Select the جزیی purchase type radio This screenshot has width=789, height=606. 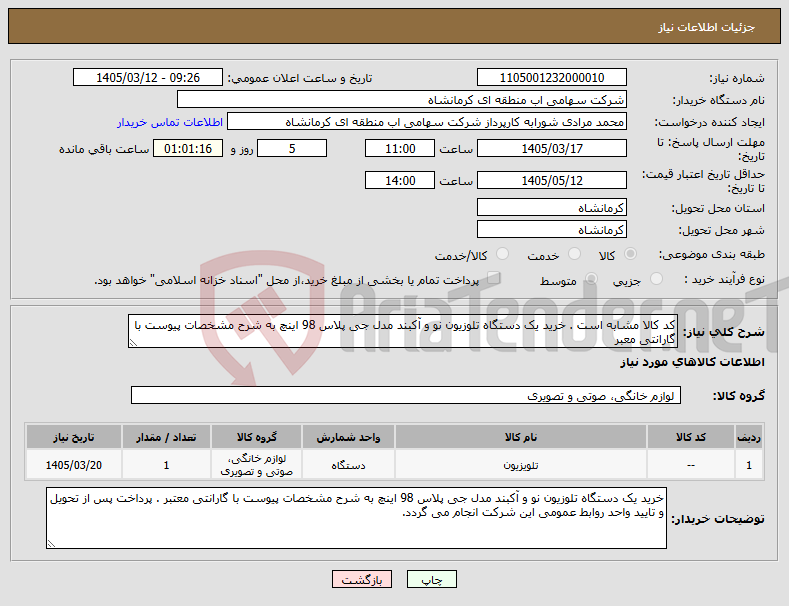656,278
